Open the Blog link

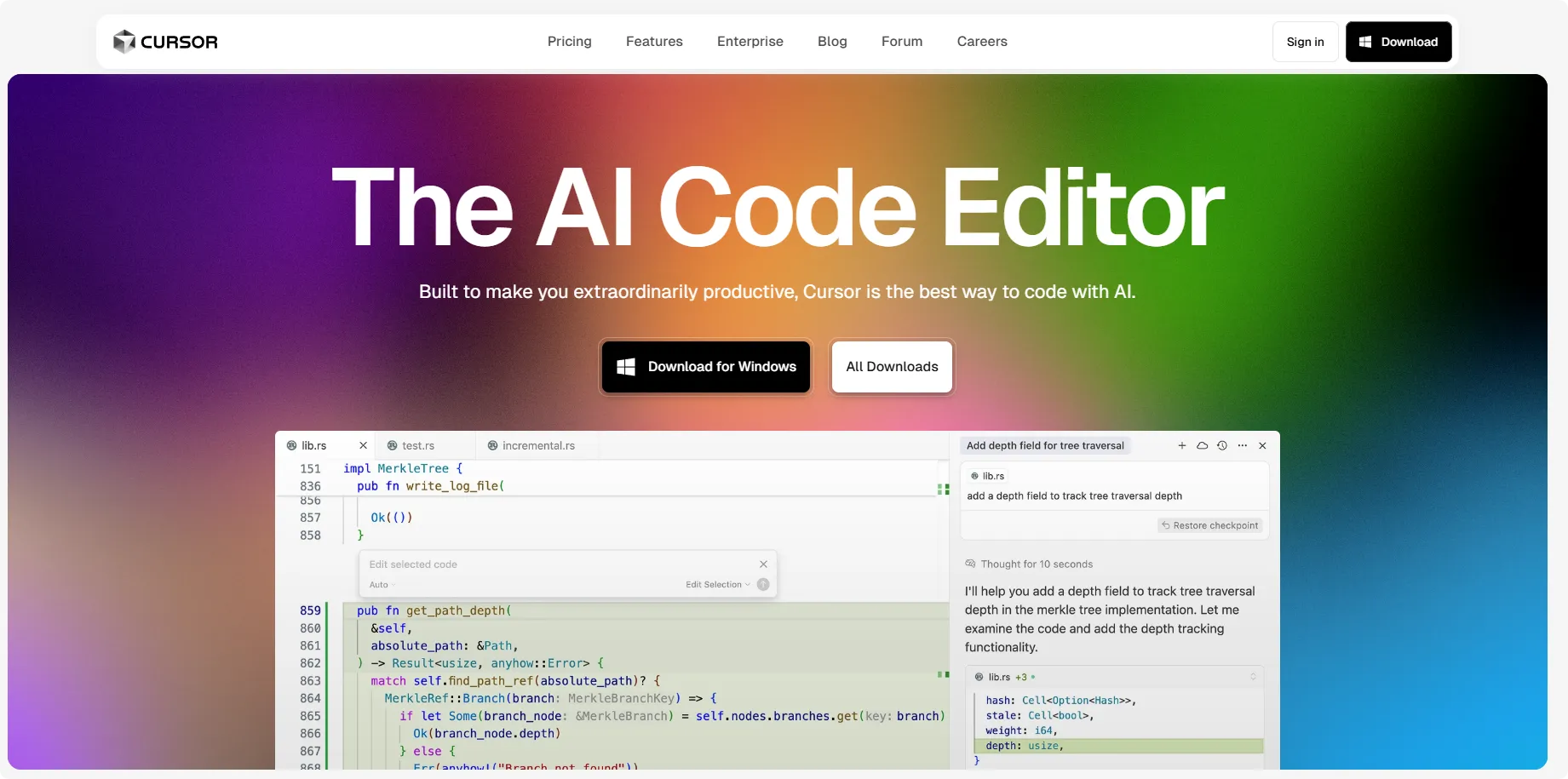[832, 42]
